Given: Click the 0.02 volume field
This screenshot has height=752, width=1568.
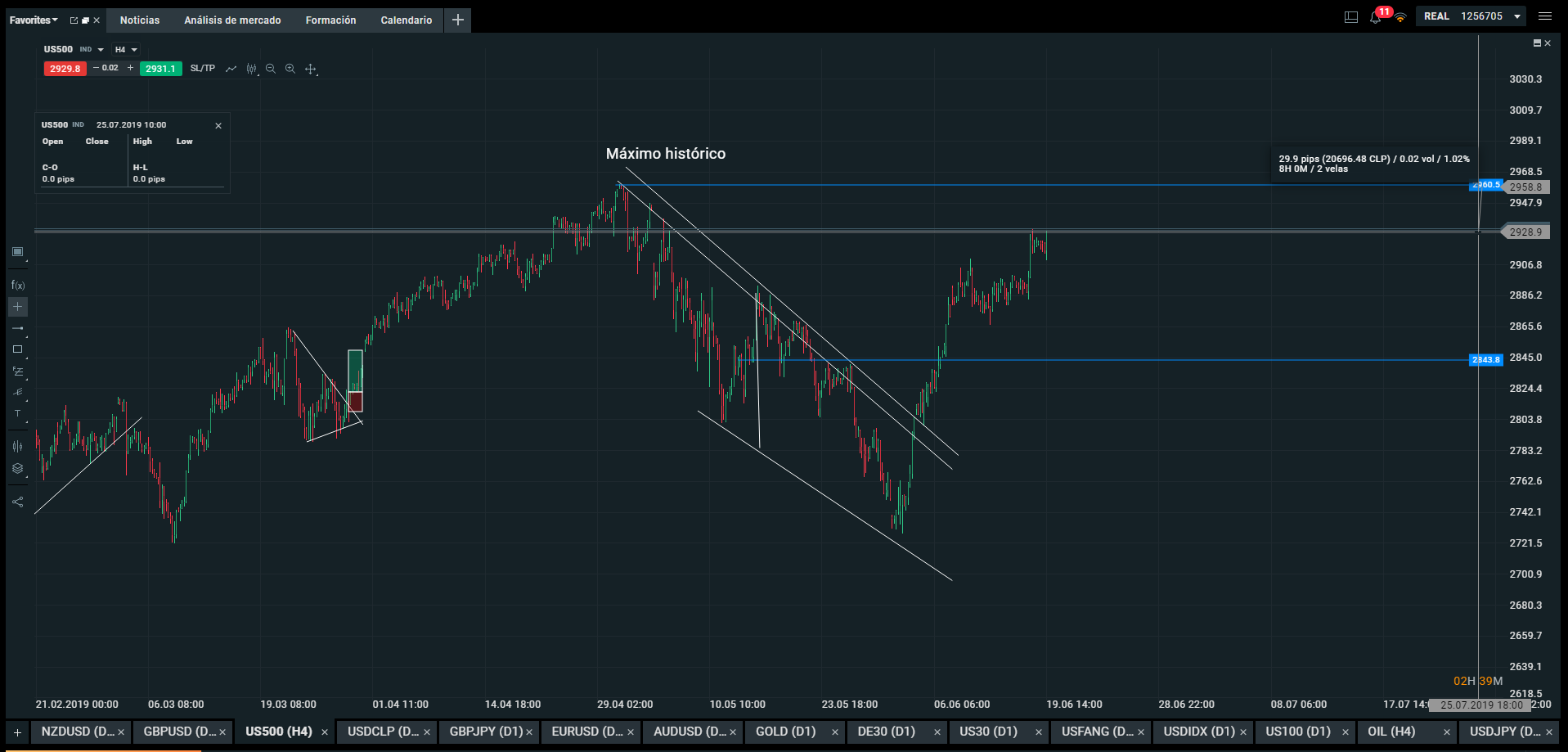Looking at the screenshot, I should coord(110,68).
